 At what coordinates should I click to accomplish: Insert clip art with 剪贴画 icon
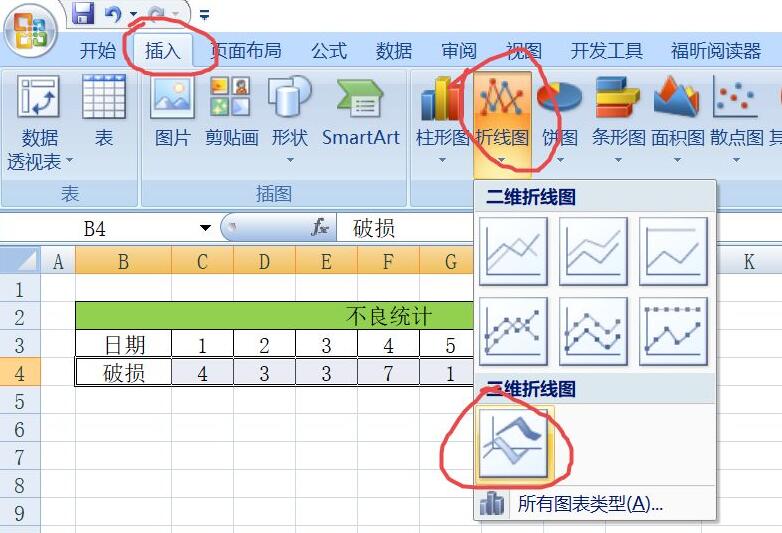[x=231, y=112]
